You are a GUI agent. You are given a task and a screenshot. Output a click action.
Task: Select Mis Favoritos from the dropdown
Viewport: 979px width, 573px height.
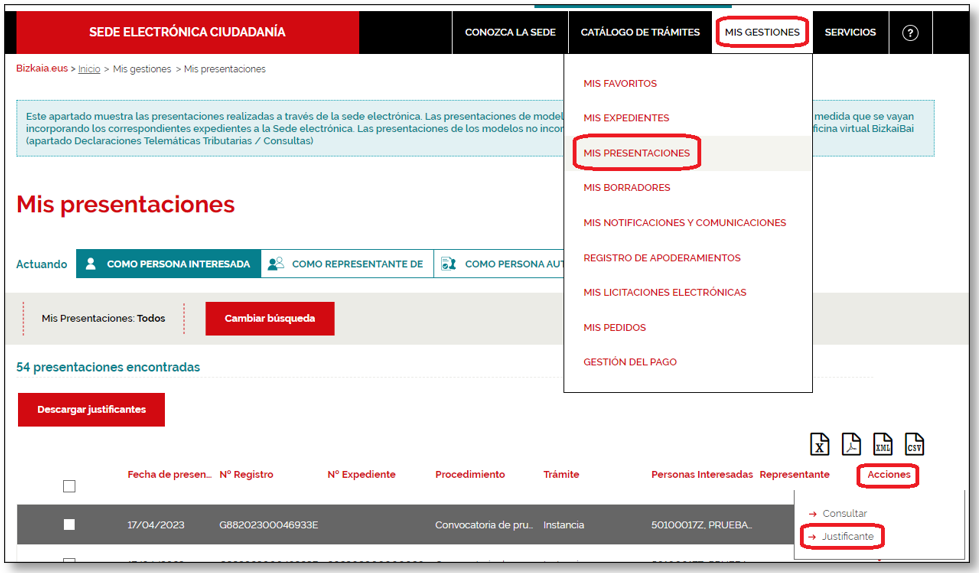[x=620, y=83]
